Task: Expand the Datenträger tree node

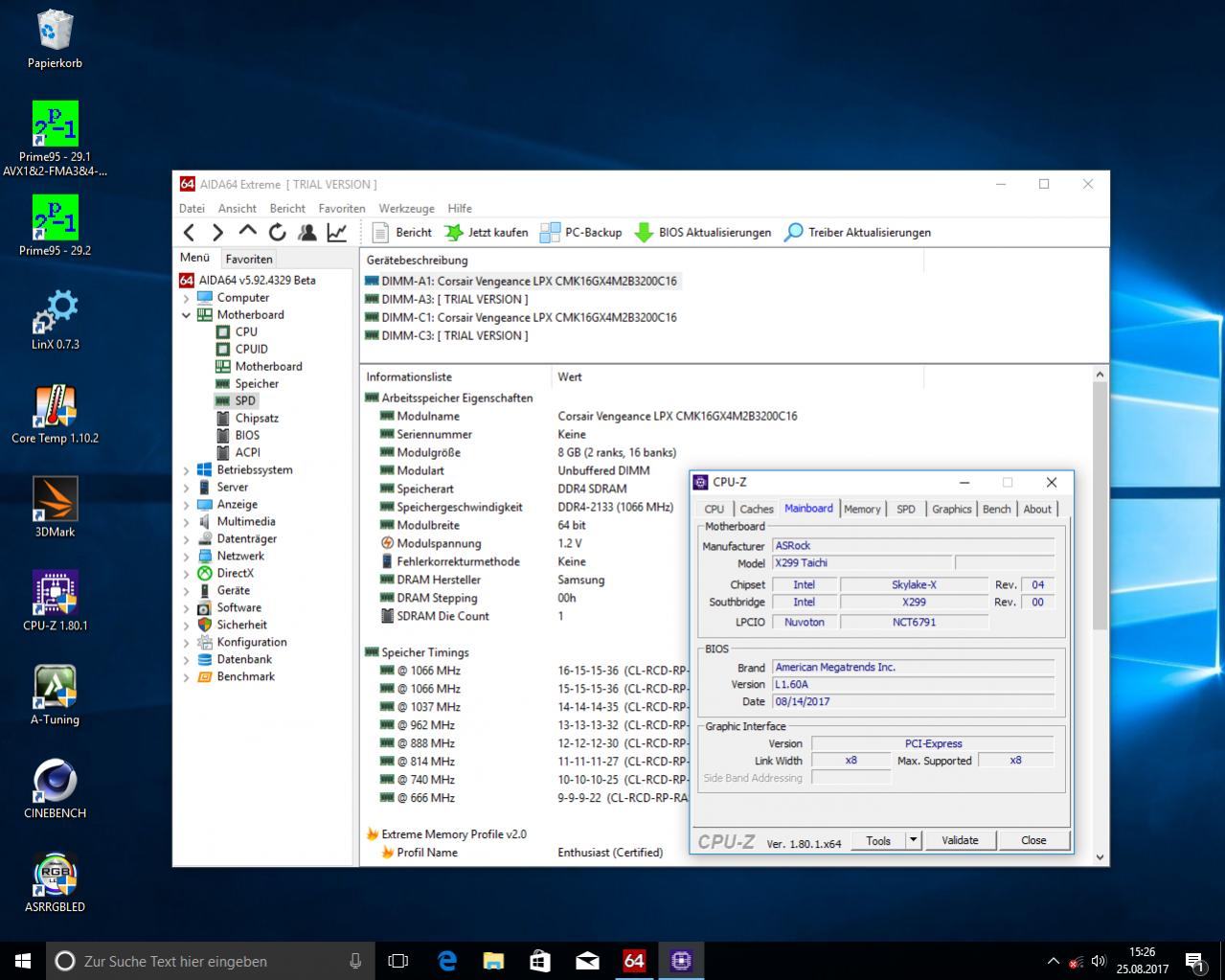Action: (x=186, y=539)
